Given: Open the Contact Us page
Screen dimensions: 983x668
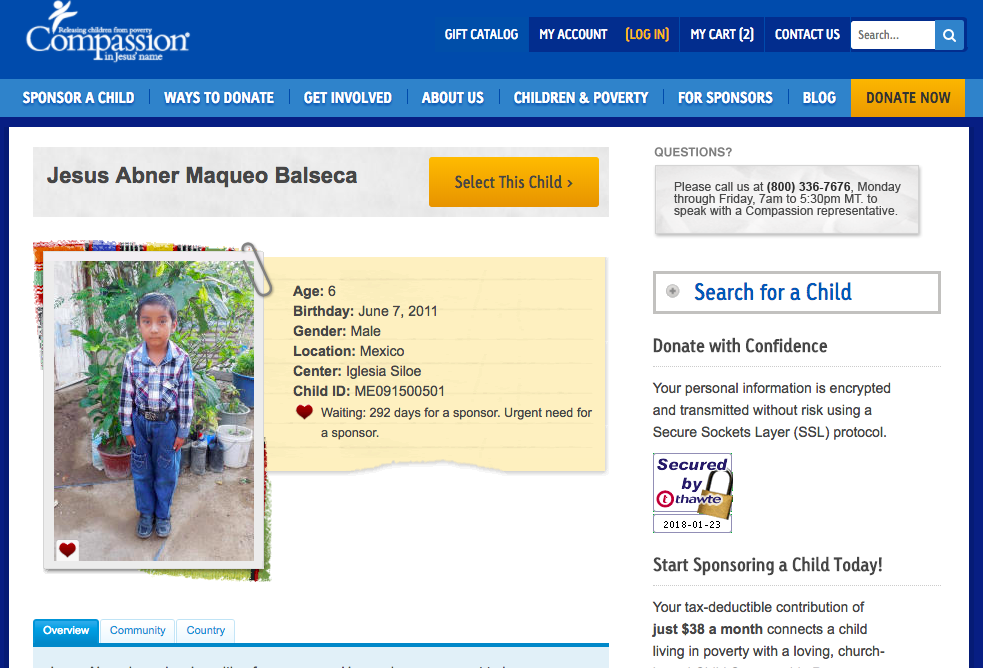Looking at the screenshot, I should pyautogui.click(x=807, y=35).
